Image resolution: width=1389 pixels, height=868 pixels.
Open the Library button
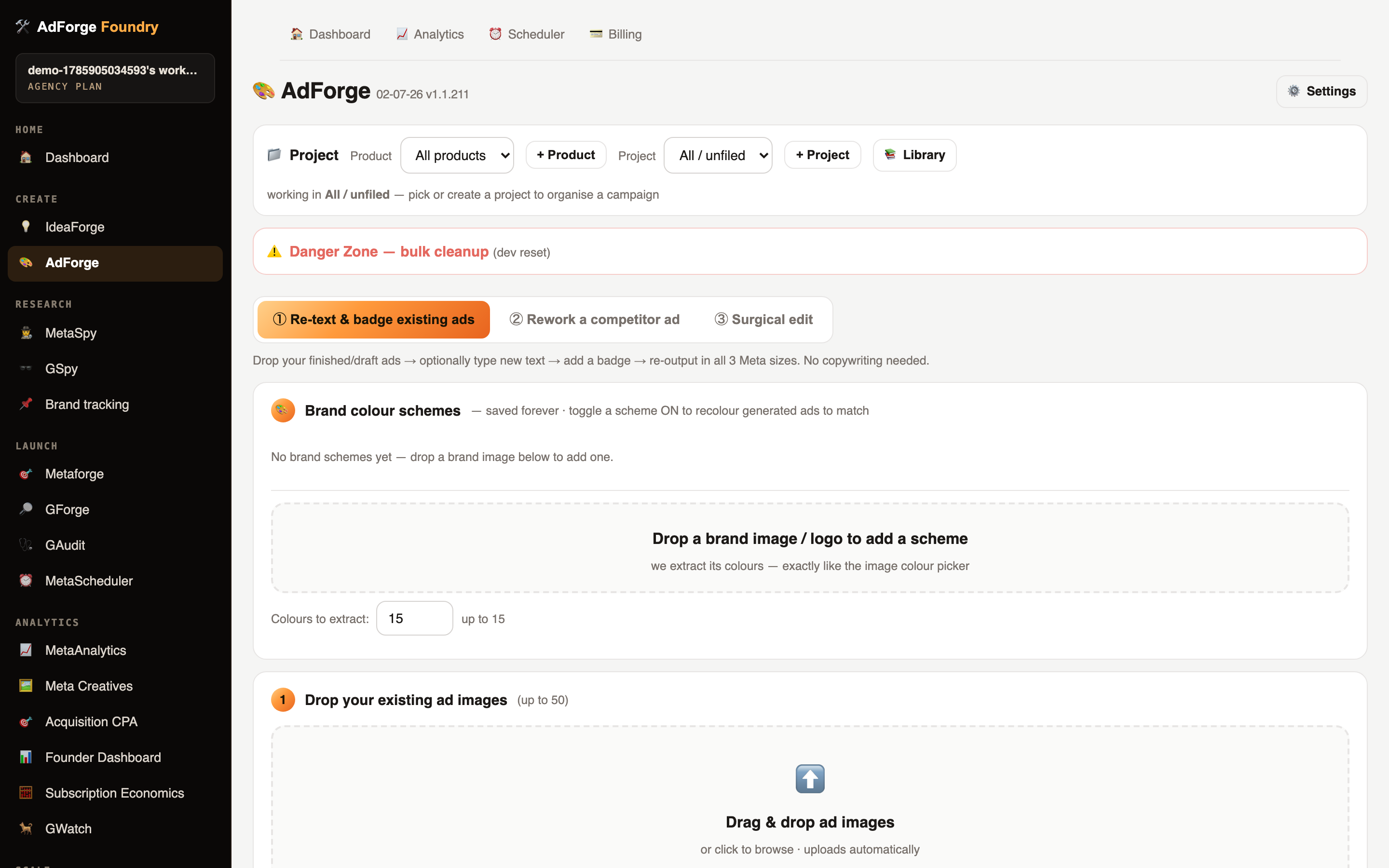click(x=915, y=155)
